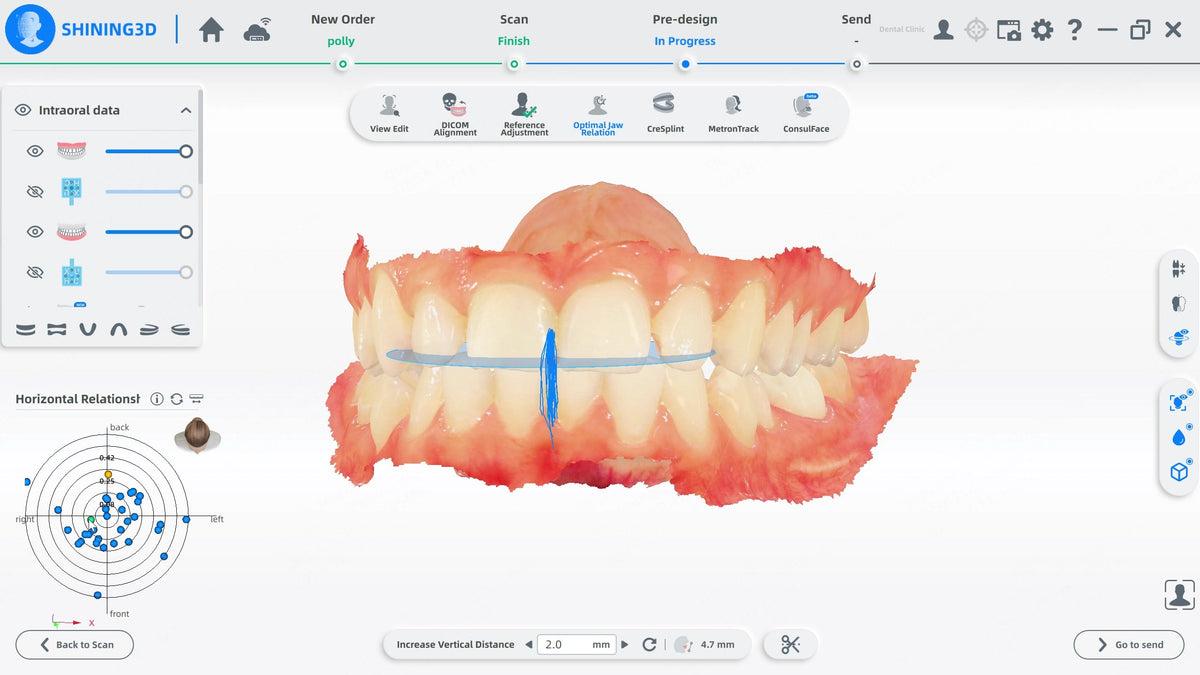Click first icon in upper right-side toolbar
The image size is (1200, 675).
pos(1178,269)
